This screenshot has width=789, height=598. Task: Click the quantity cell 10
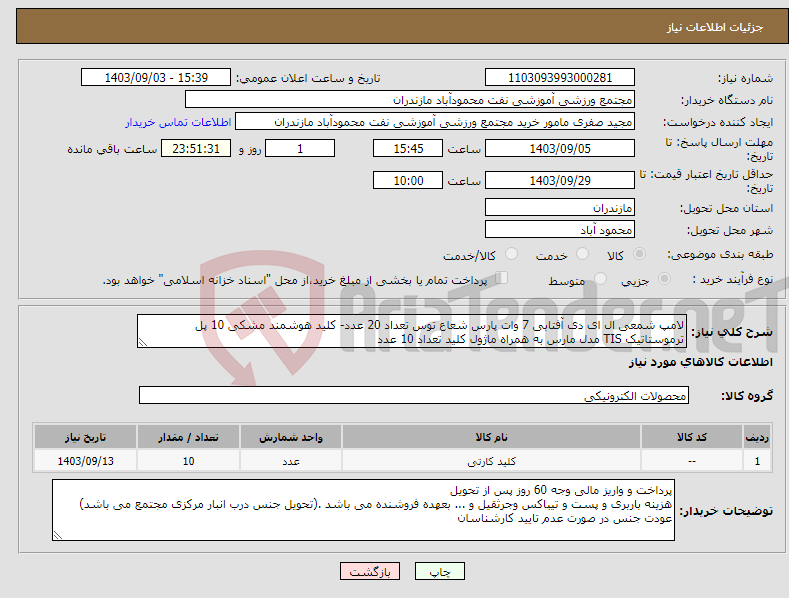coord(188,461)
